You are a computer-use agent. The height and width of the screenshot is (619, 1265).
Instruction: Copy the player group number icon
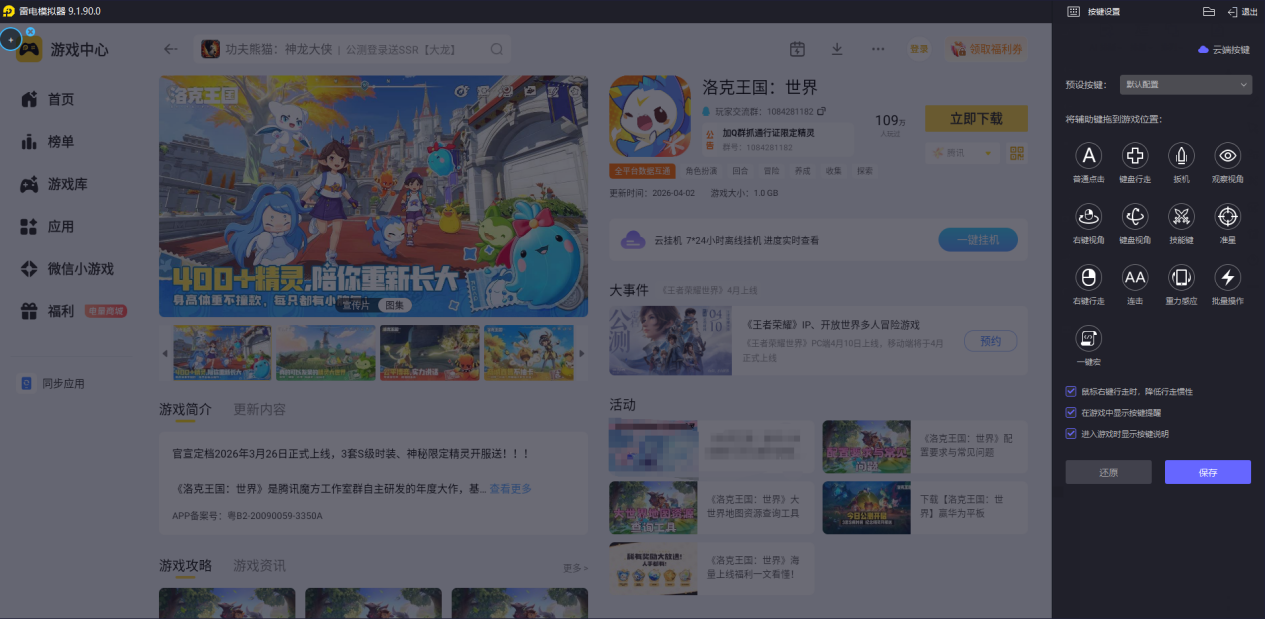coord(821,111)
